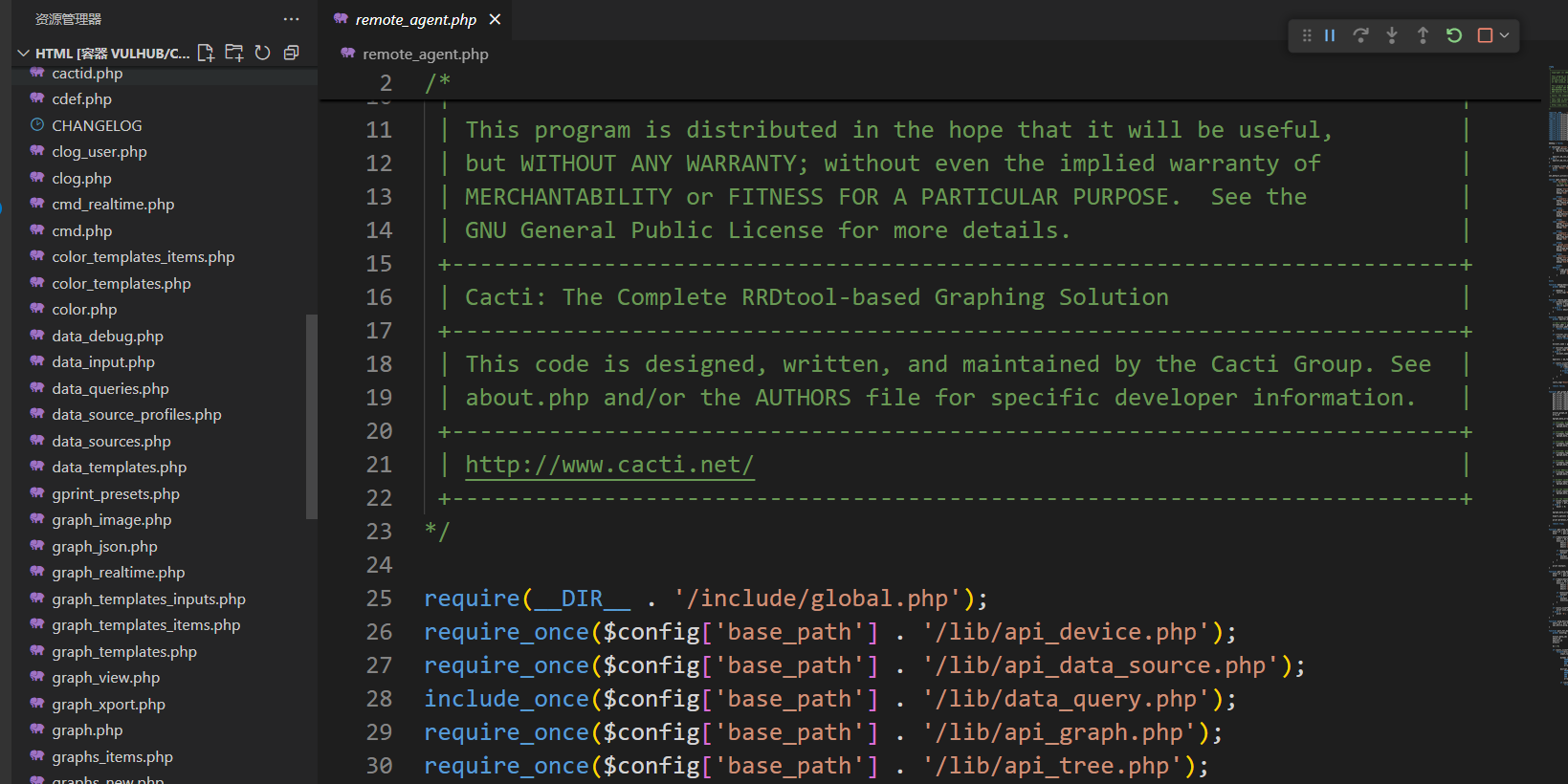Click the debug Step Over button
The image size is (1568, 784).
pyautogui.click(x=1360, y=35)
